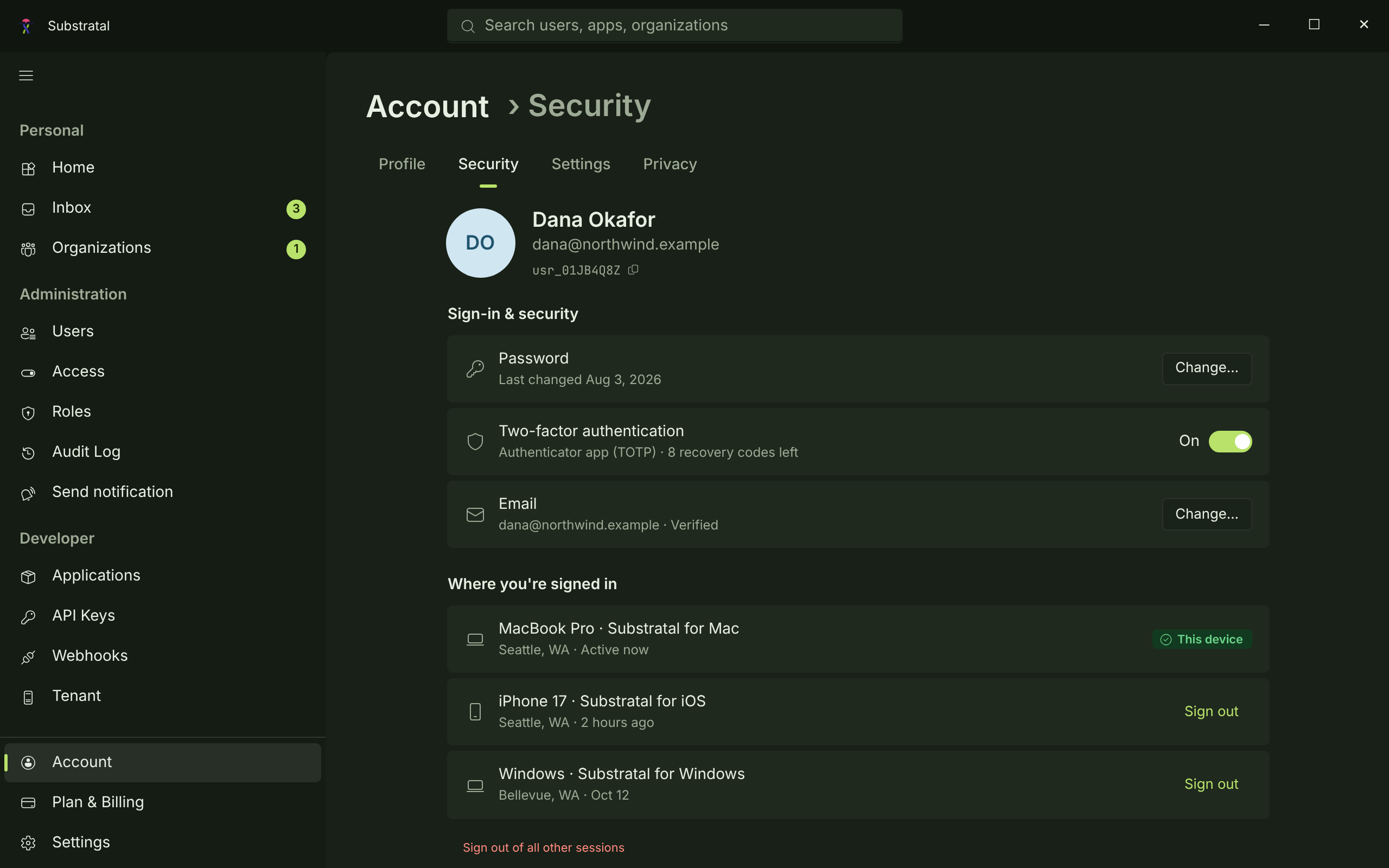Click the Webhooks plug icon
This screenshot has width=1389, height=868.
point(28,658)
